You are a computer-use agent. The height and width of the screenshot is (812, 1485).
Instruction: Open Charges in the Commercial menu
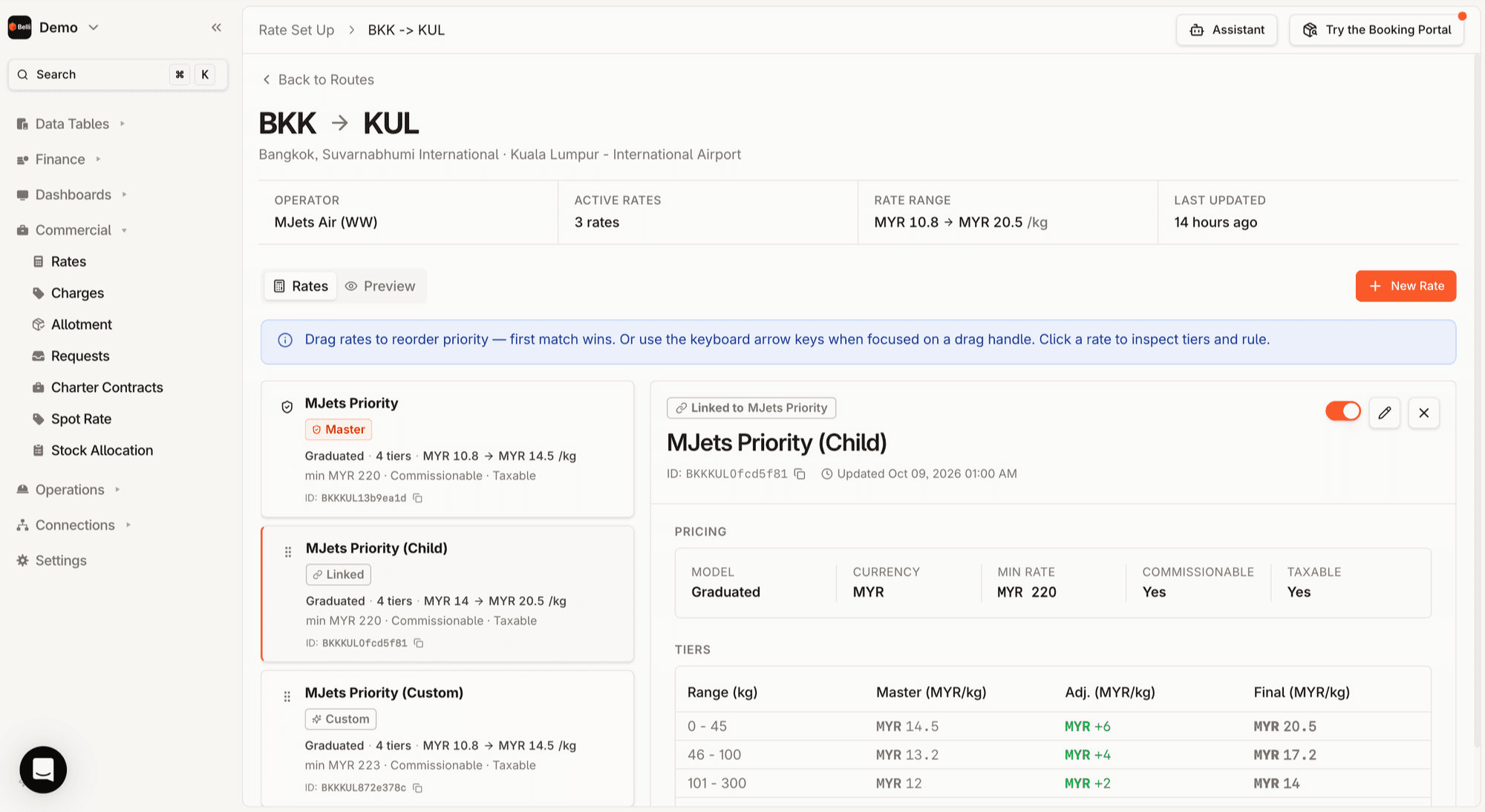pyautogui.click(x=77, y=293)
